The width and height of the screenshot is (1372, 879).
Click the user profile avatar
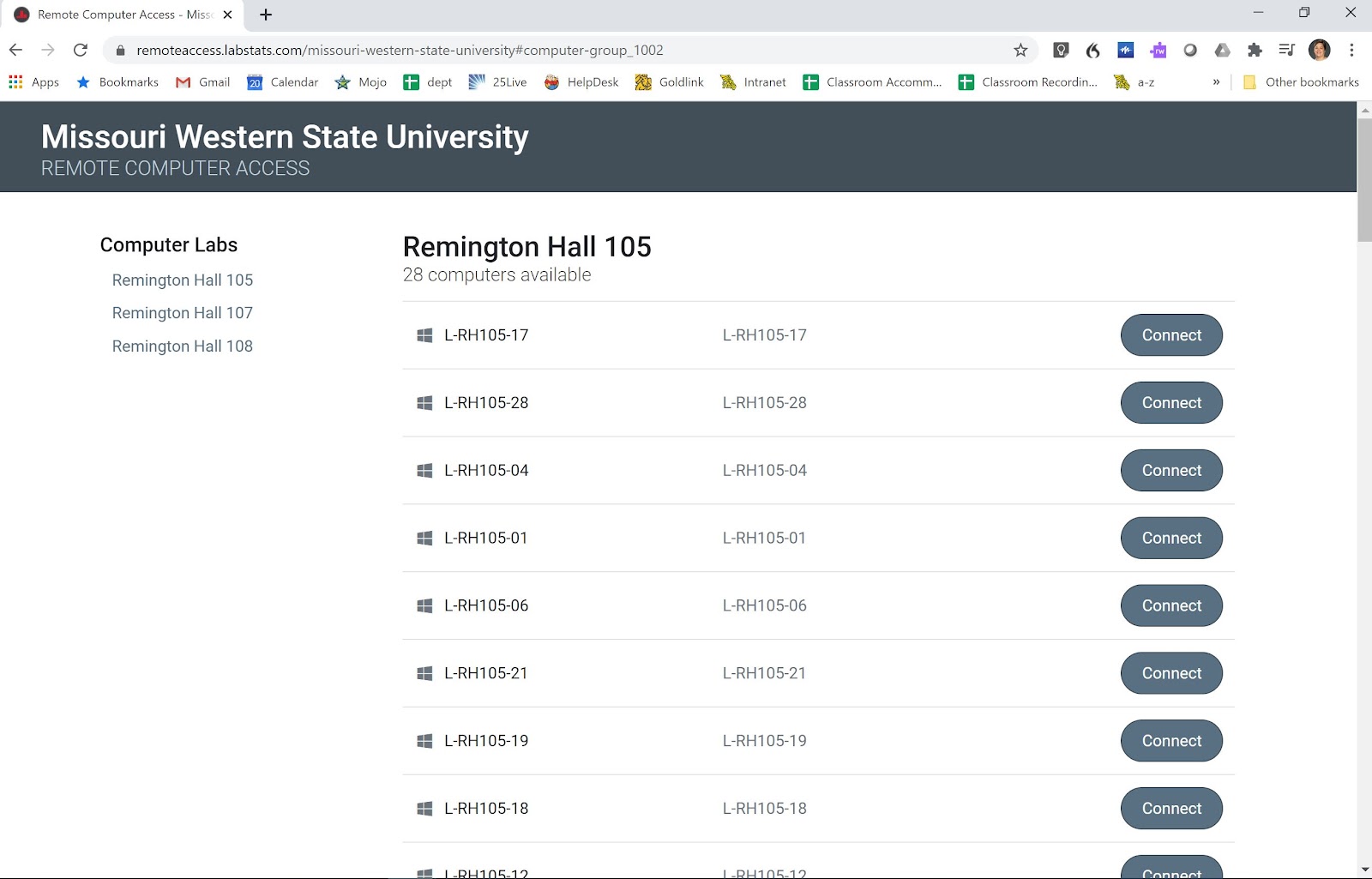[x=1320, y=50]
